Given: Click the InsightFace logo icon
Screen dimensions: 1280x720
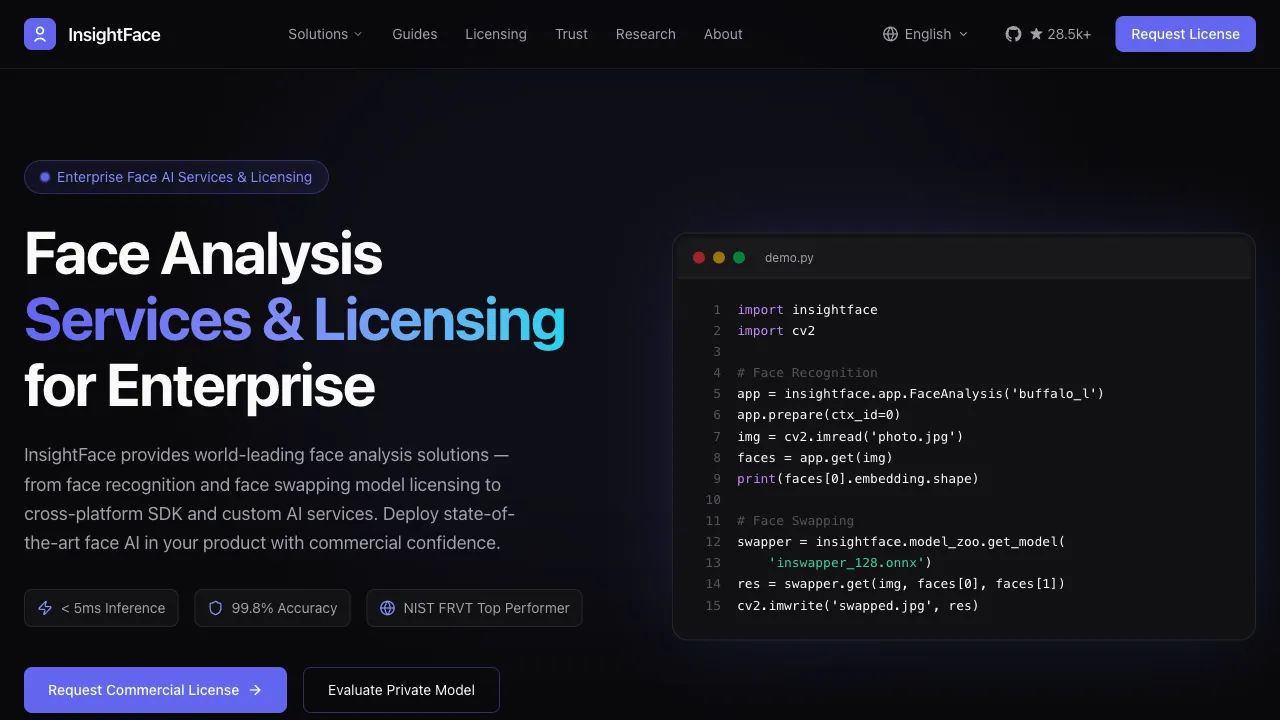Looking at the screenshot, I should point(40,34).
